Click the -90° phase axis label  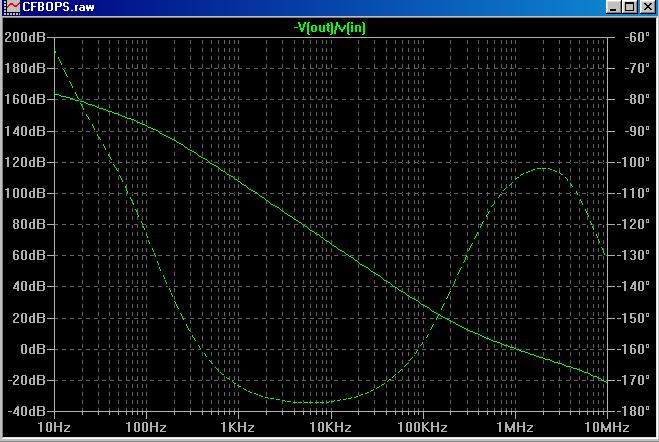(x=637, y=131)
